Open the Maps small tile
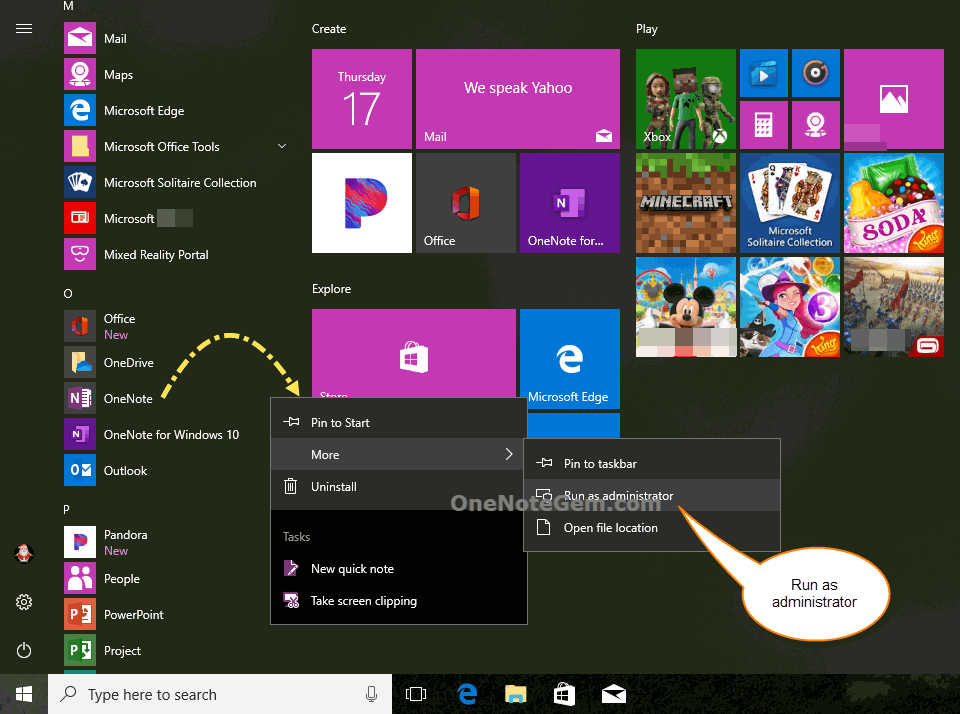This screenshot has height=714, width=960. tap(816, 125)
